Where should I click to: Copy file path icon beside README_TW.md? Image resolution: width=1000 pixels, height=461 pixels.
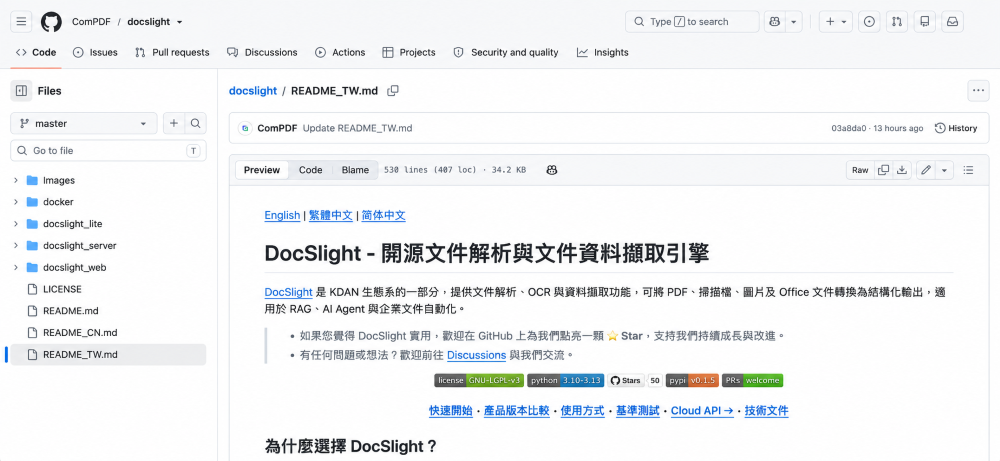tap(393, 91)
